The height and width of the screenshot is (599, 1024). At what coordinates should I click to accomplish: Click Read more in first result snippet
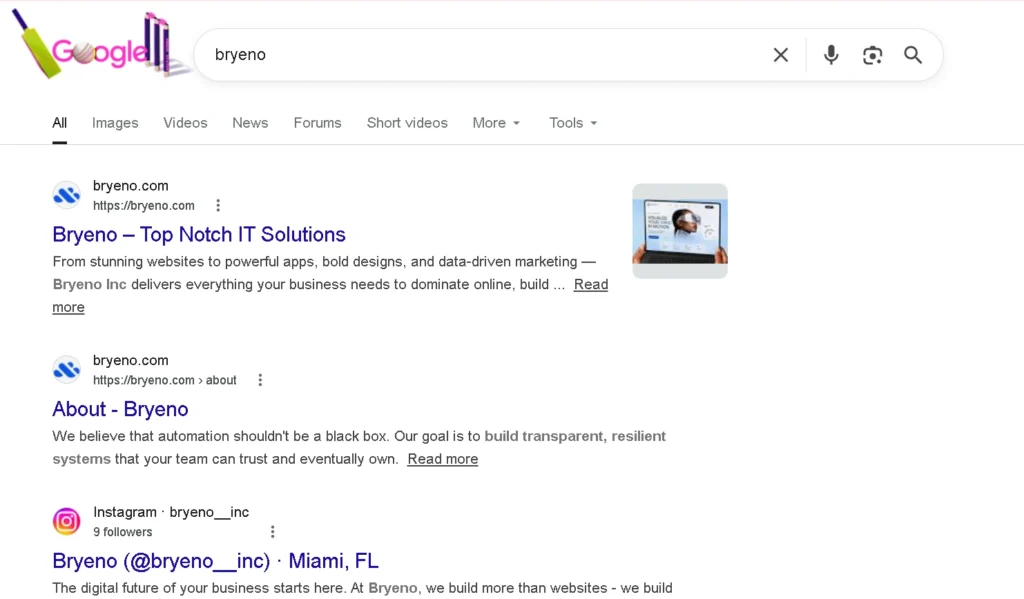(x=590, y=285)
